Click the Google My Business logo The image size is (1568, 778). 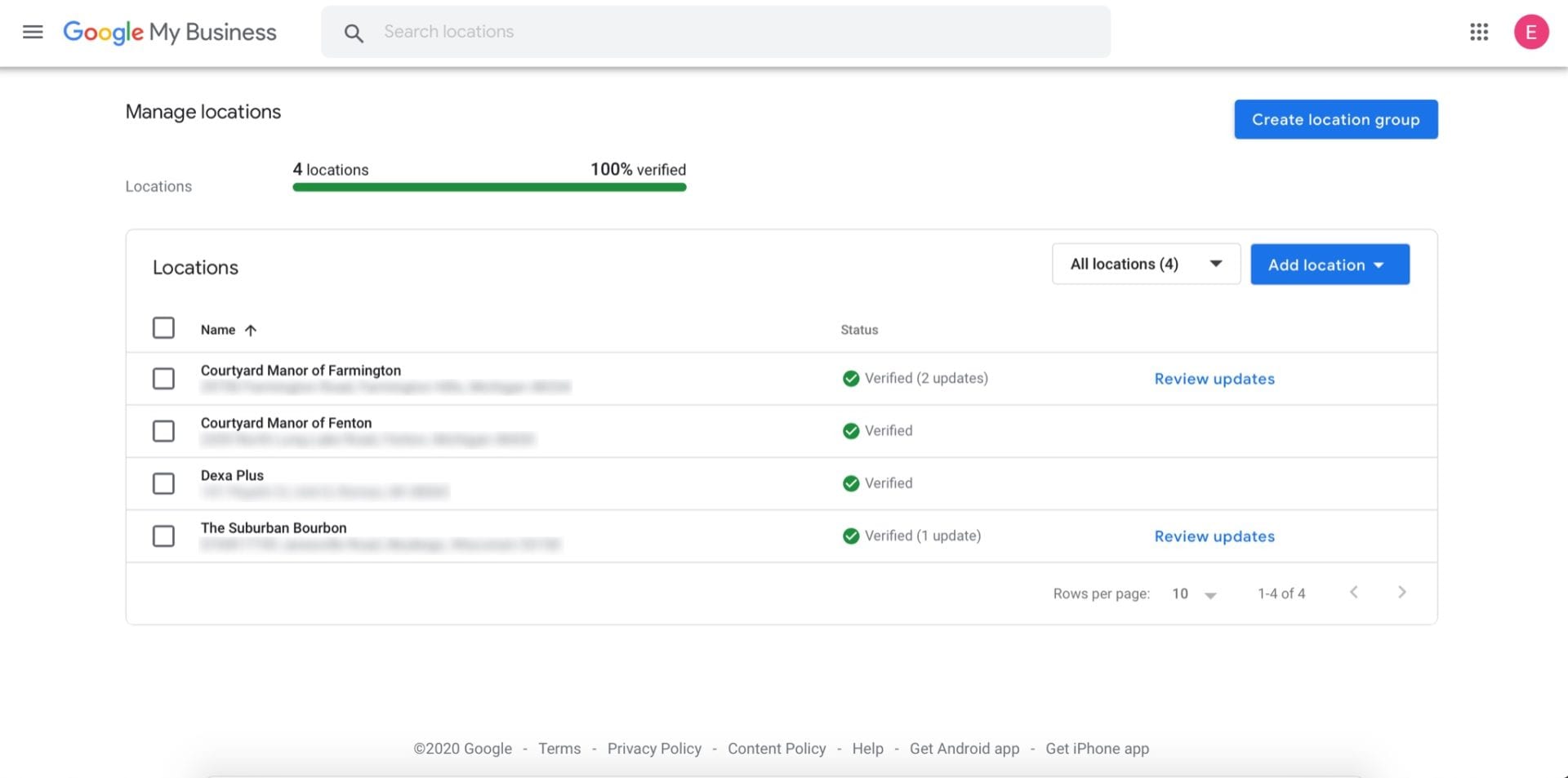[x=170, y=32]
